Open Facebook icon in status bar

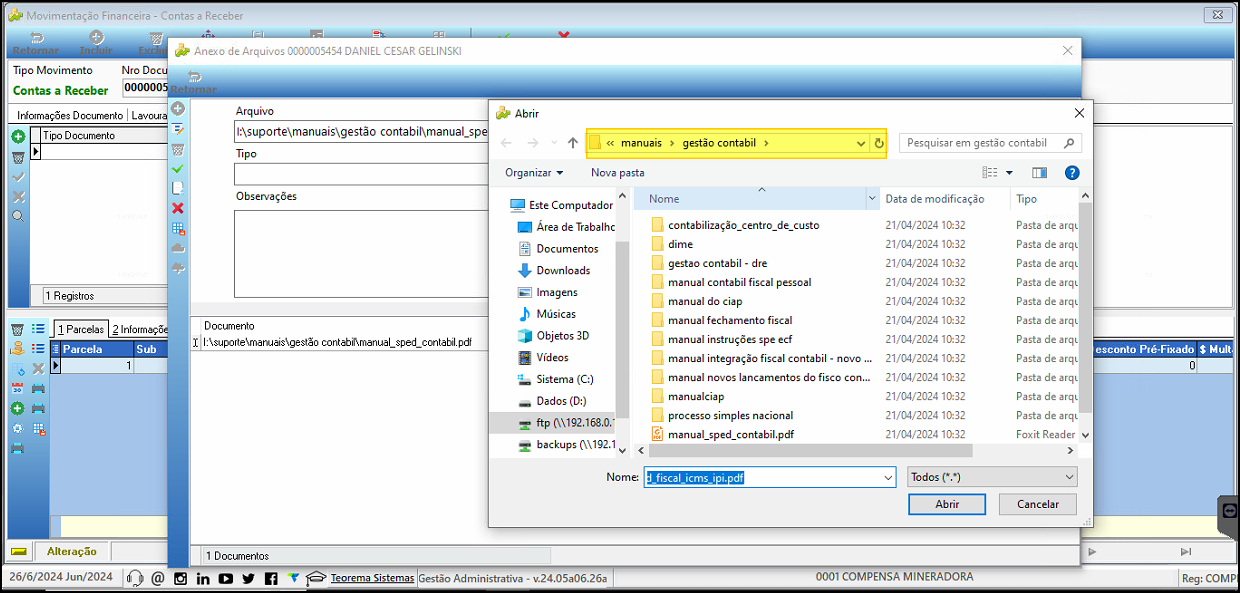point(271,578)
